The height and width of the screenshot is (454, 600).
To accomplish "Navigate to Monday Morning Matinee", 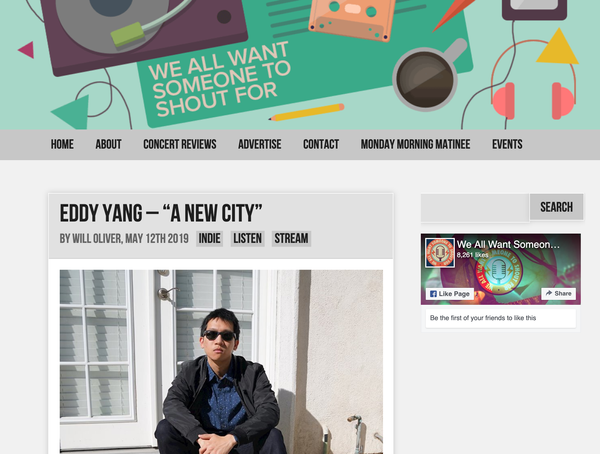I will point(415,144).
